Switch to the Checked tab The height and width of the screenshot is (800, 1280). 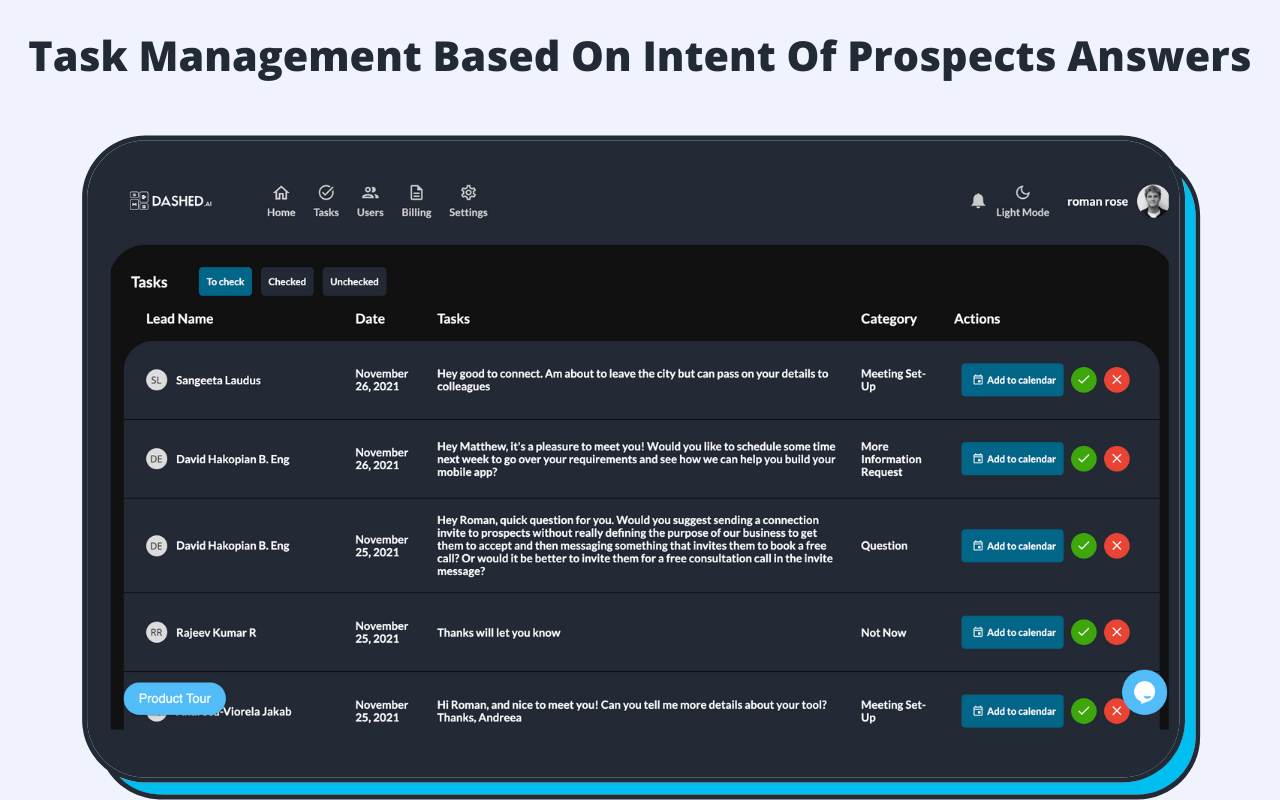coord(287,282)
